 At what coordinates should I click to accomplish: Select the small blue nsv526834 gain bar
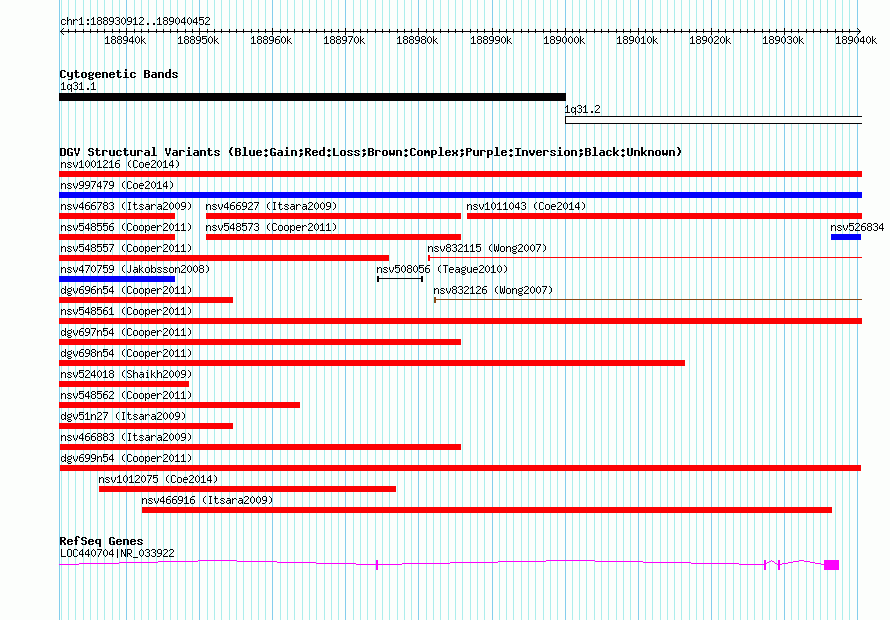(x=846, y=237)
